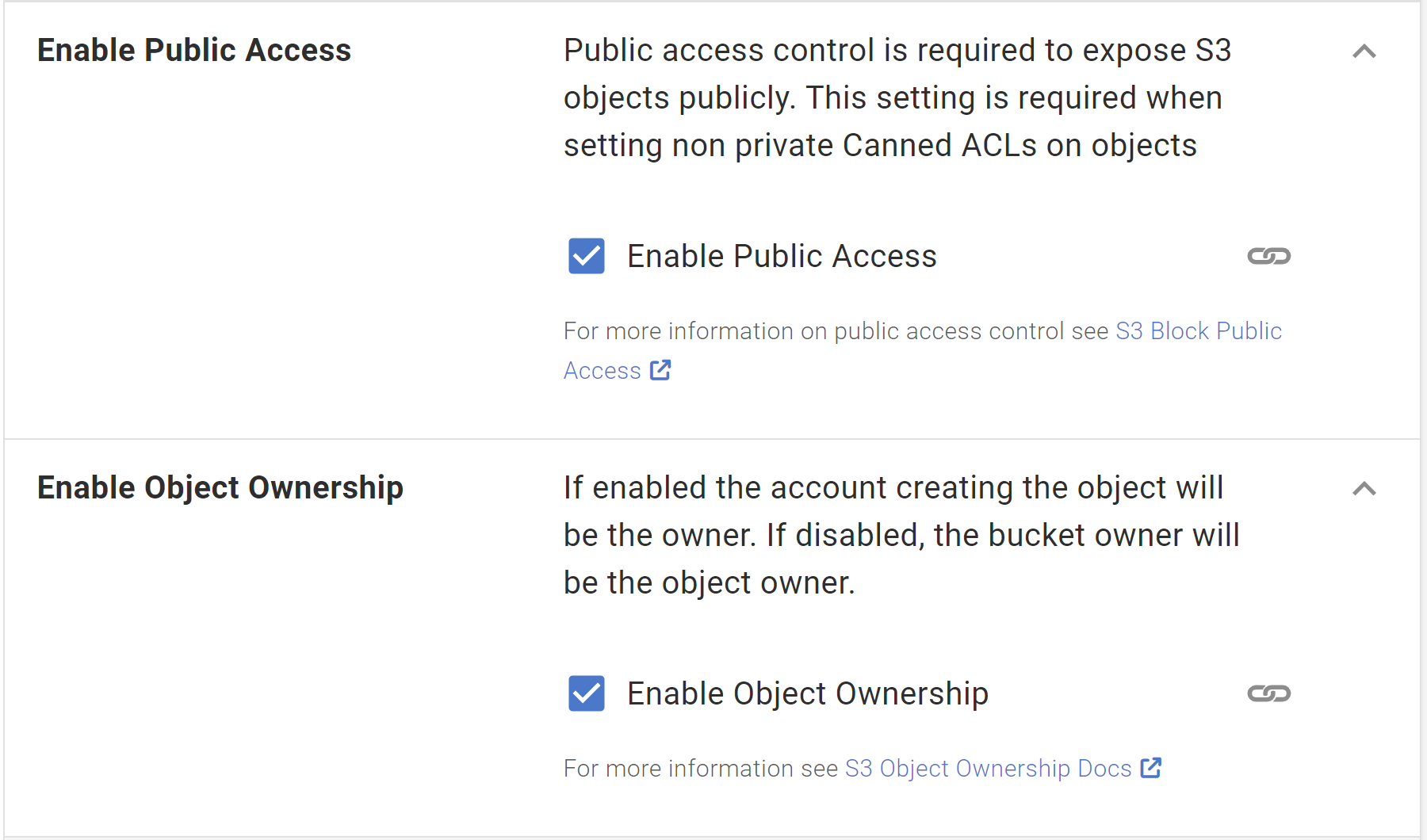
Task: Click the link icon beside Enable Public Access checkbox
Action: tap(1269, 255)
